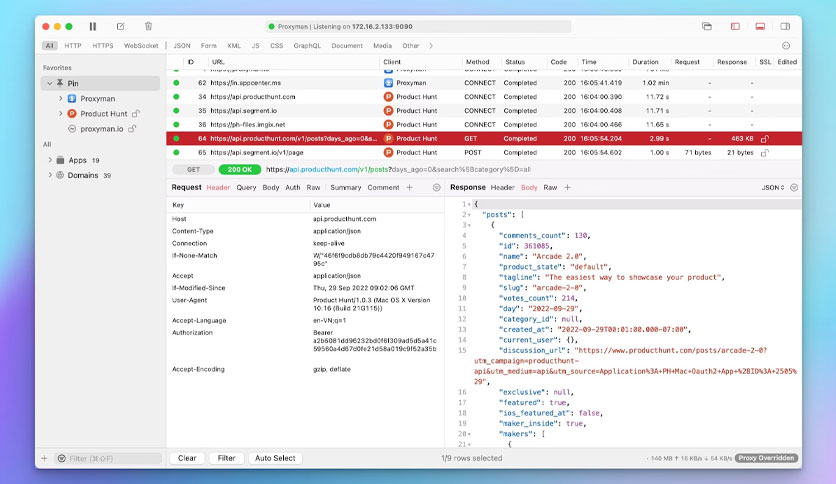
Task: Select row 65 api.segment.io/v1/page
Action: [484, 152]
